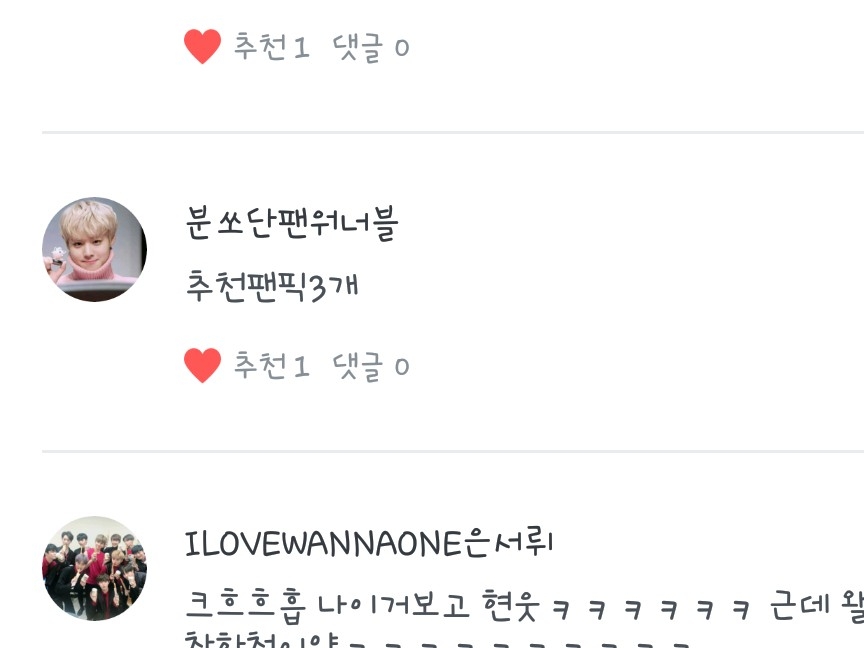Select the 추천1 label under 추천팬픽3개
This screenshot has width=864, height=648.
point(271,365)
